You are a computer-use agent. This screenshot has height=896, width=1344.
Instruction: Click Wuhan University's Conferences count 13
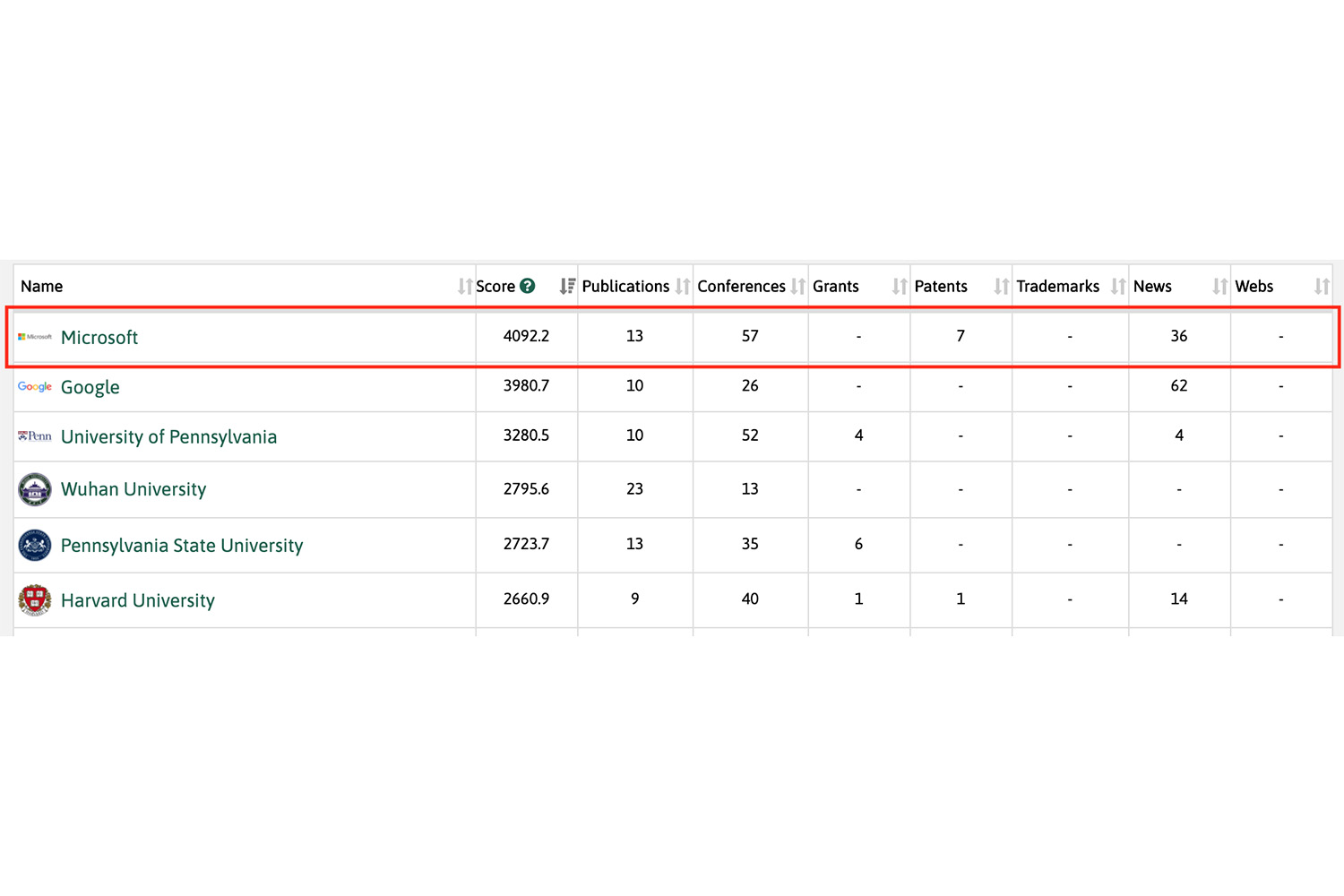click(750, 489)
